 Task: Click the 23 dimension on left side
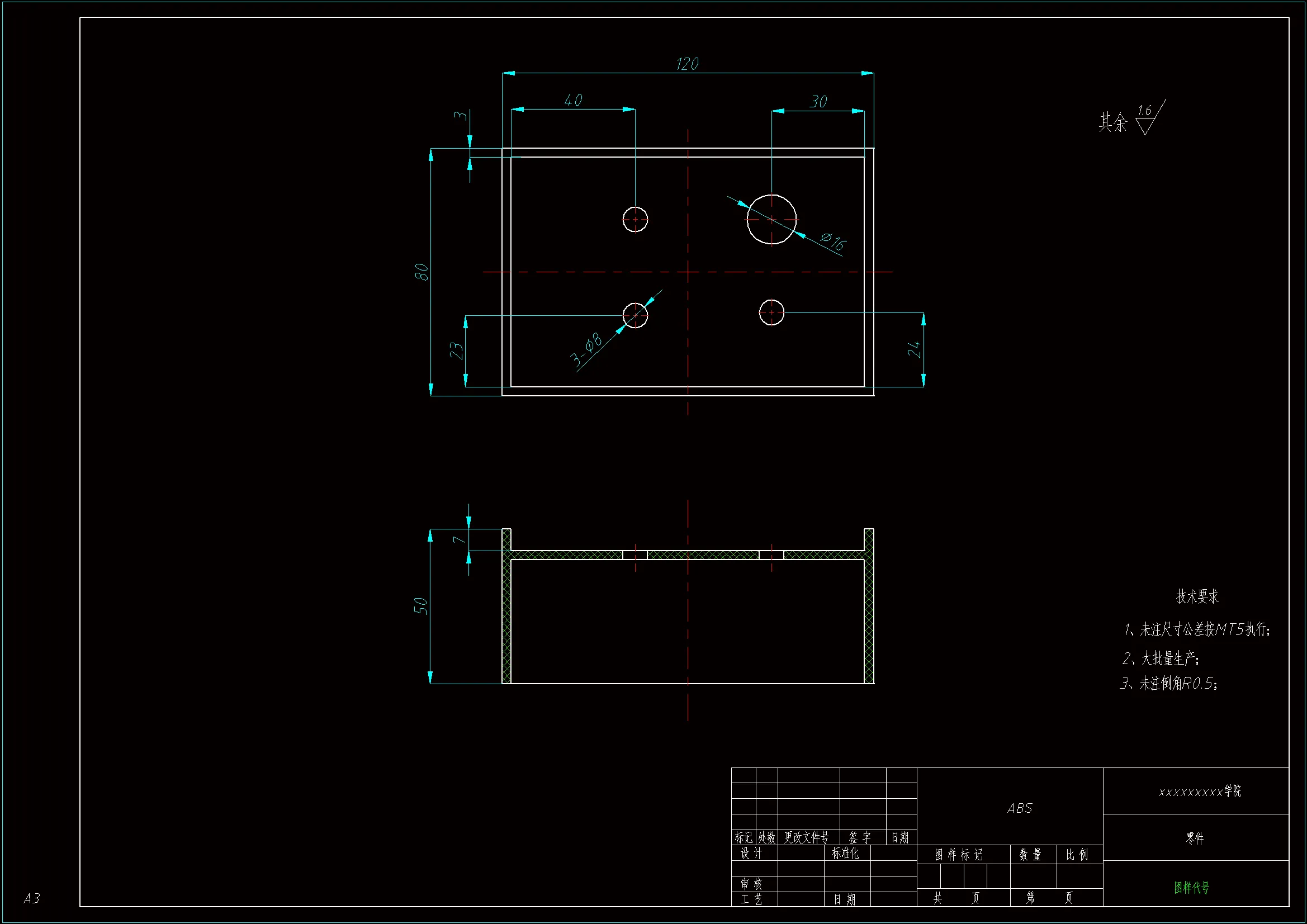pos(456,350)
